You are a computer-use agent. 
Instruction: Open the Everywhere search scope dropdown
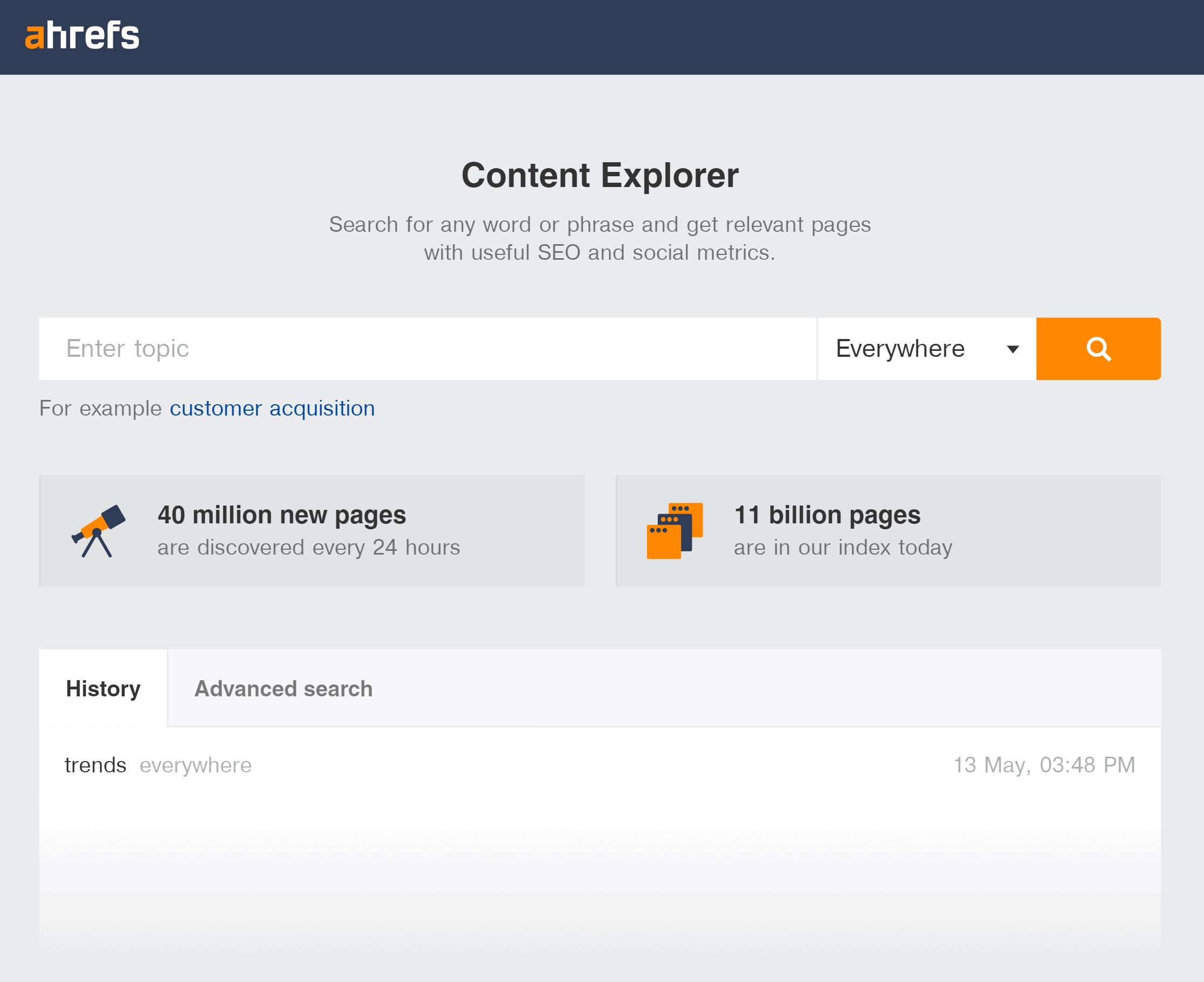point(927,349)
